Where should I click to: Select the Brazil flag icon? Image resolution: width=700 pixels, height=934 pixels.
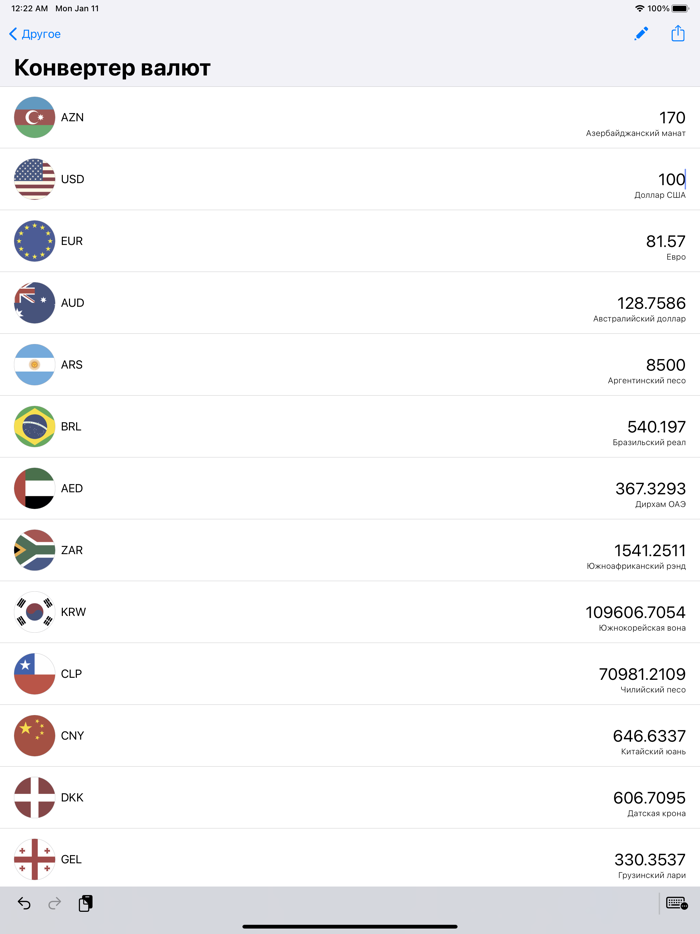(34, 427)
